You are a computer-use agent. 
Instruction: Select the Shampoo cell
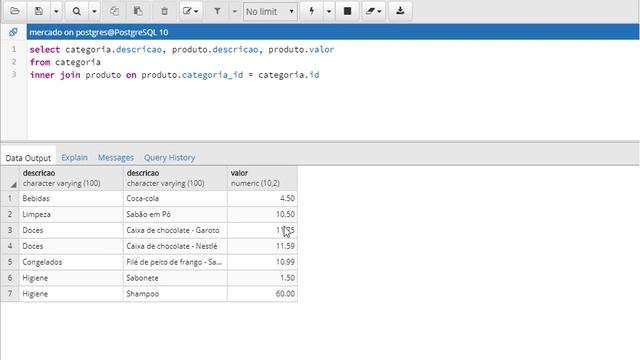coord(175,294)
